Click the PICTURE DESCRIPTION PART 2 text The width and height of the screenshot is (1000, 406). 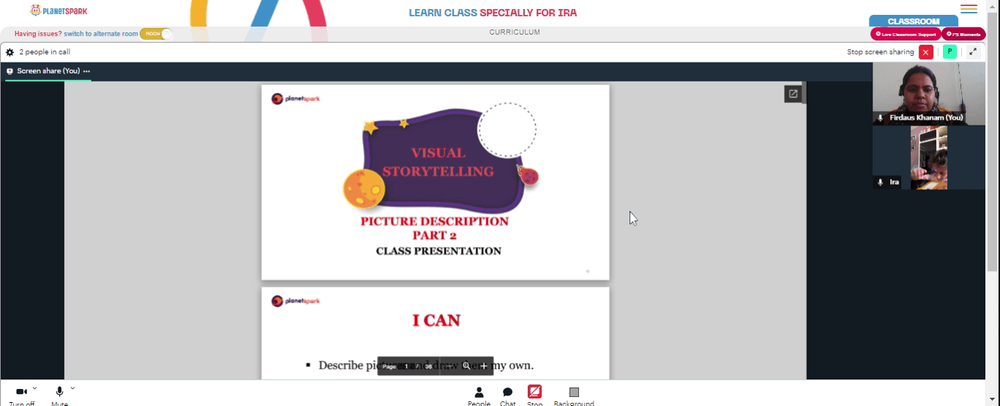434,228
